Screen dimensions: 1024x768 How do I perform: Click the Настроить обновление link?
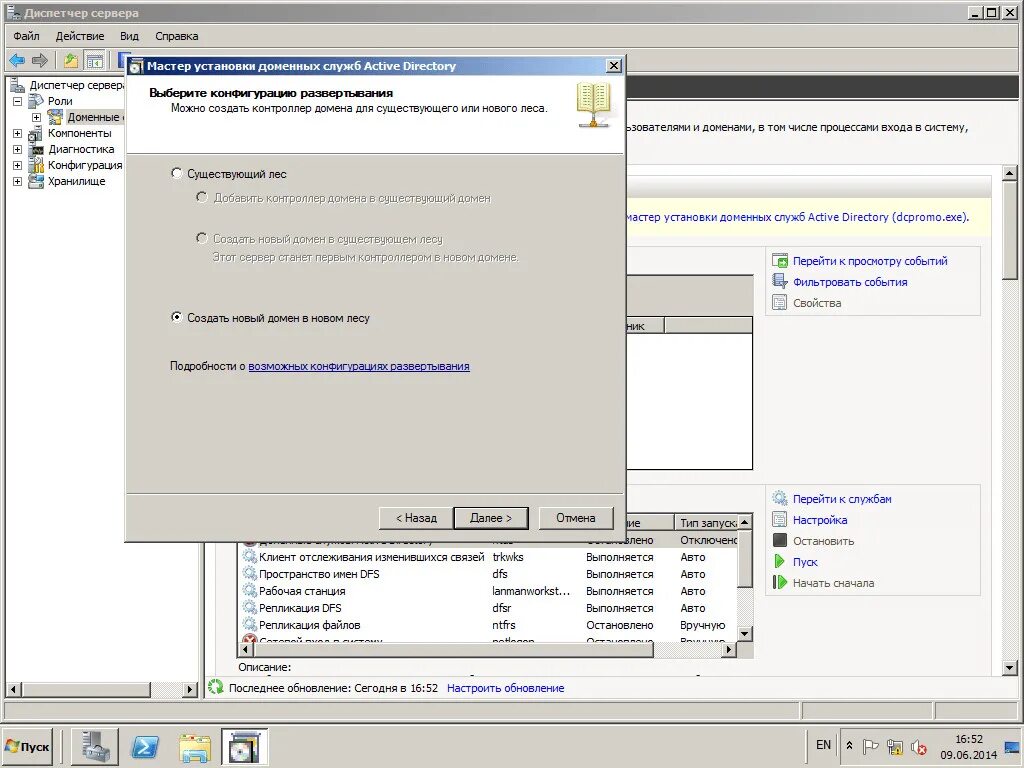[x=505, y=688]
